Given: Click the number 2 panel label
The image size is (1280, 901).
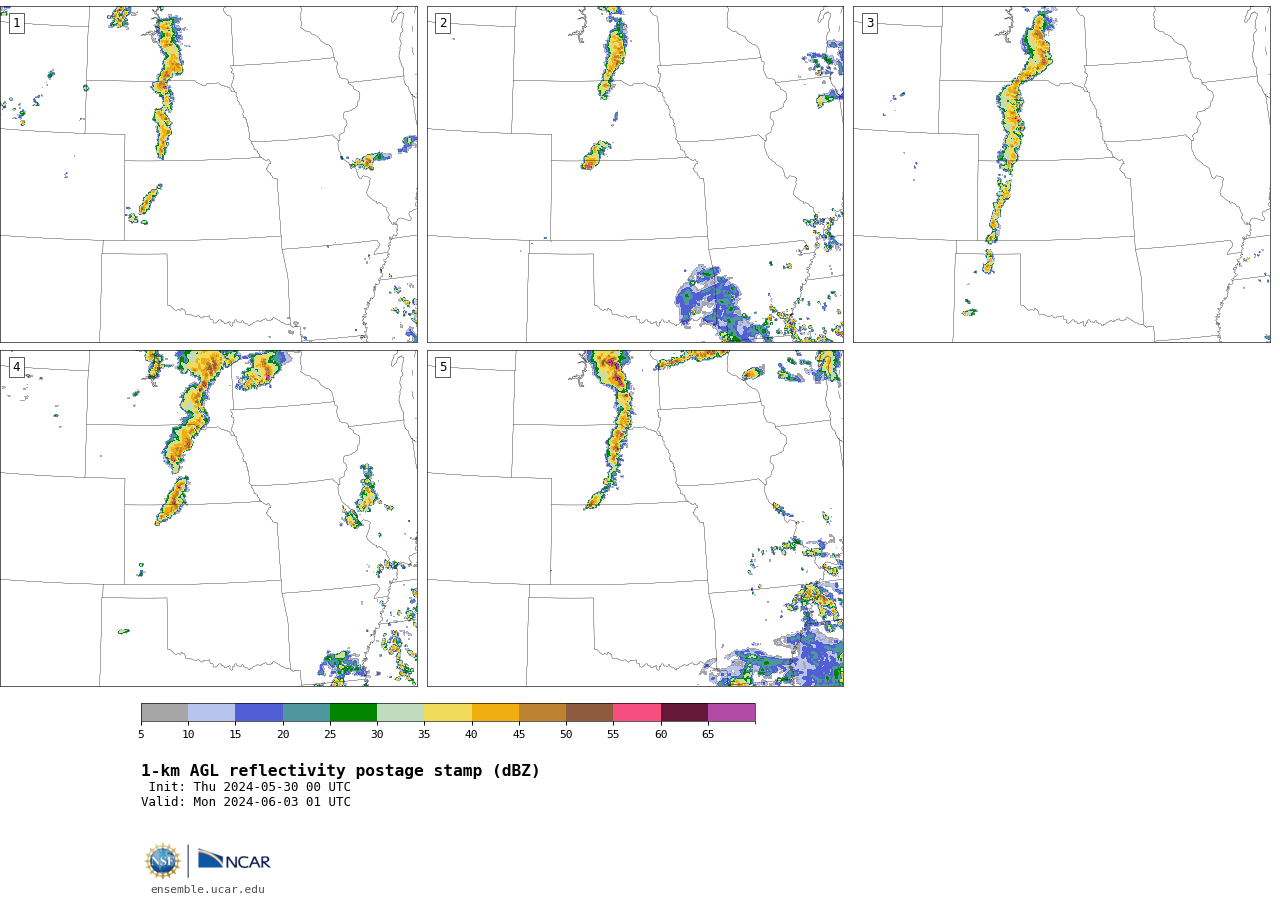Looking at the screenshot, I should (x=443, y=23).
